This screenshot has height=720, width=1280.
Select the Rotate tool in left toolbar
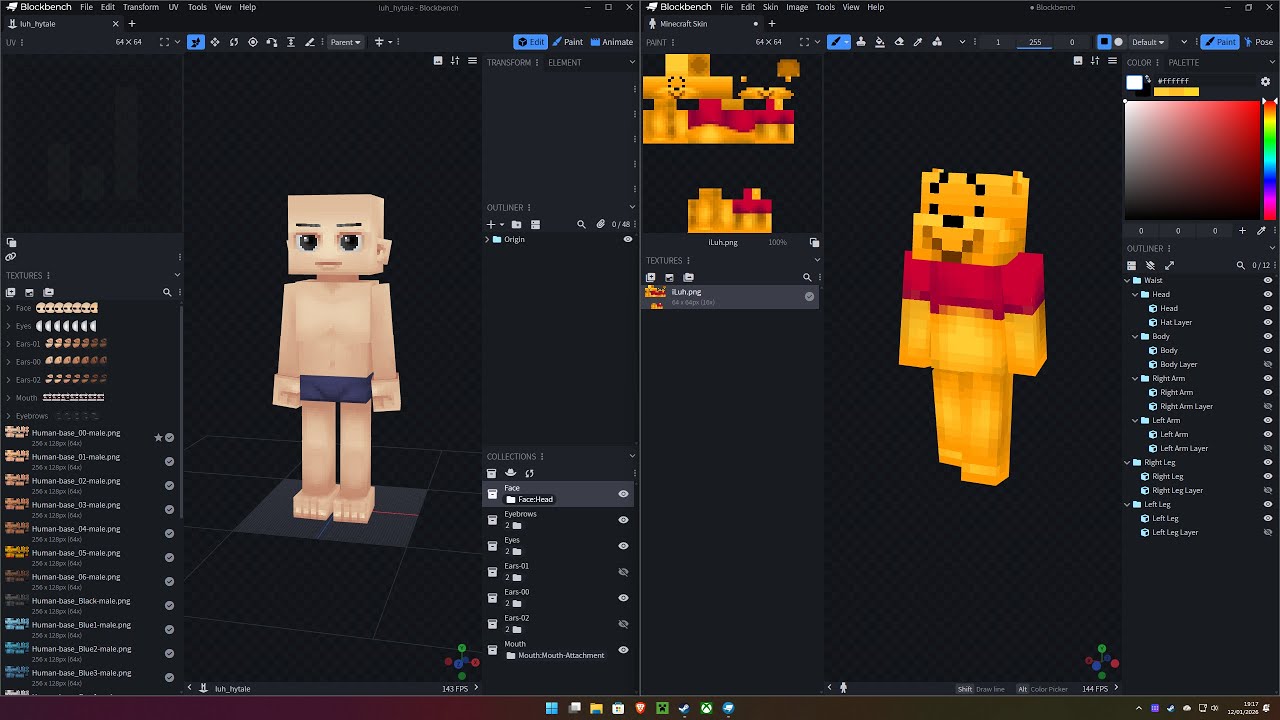(x=233, y=42)
